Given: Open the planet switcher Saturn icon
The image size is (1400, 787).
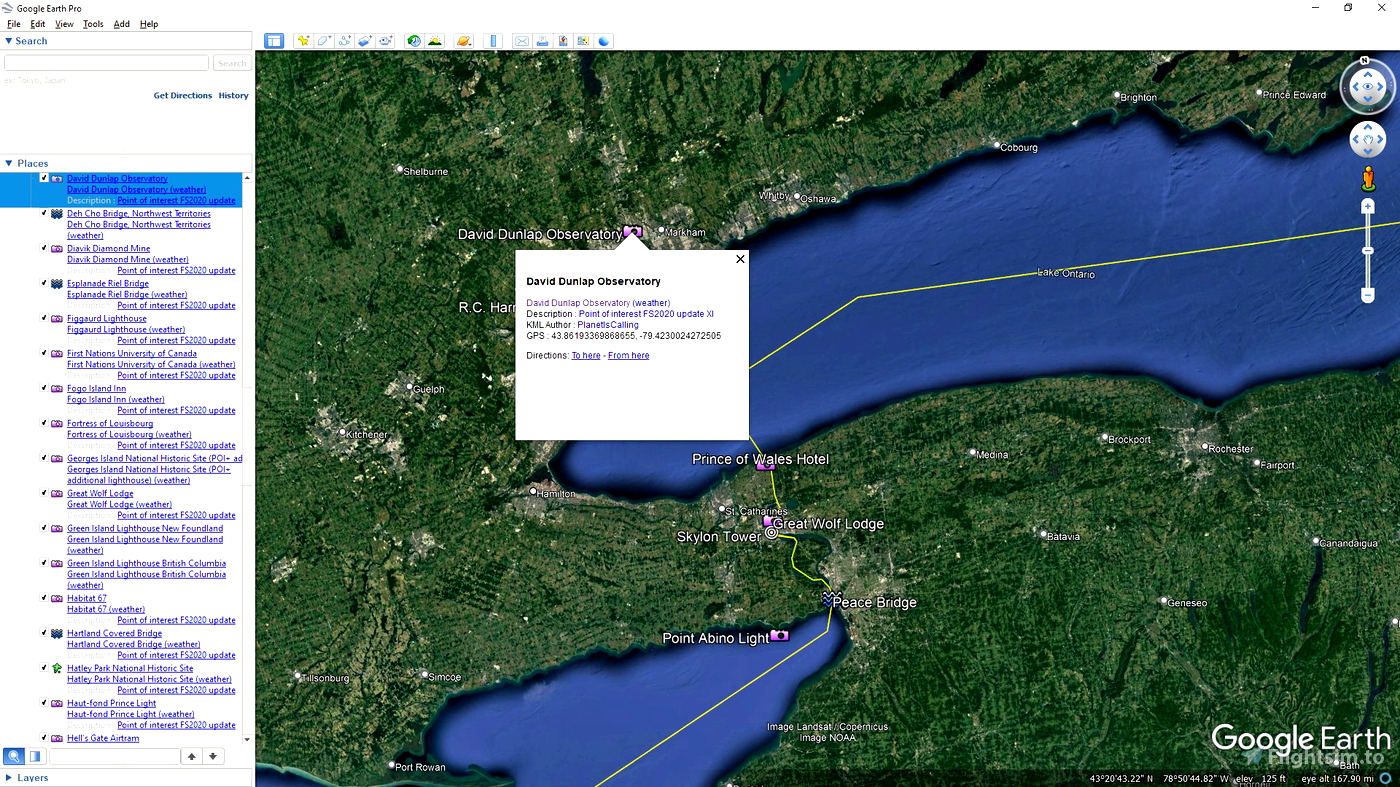Looking at the screenshot, I should [463, 40].
